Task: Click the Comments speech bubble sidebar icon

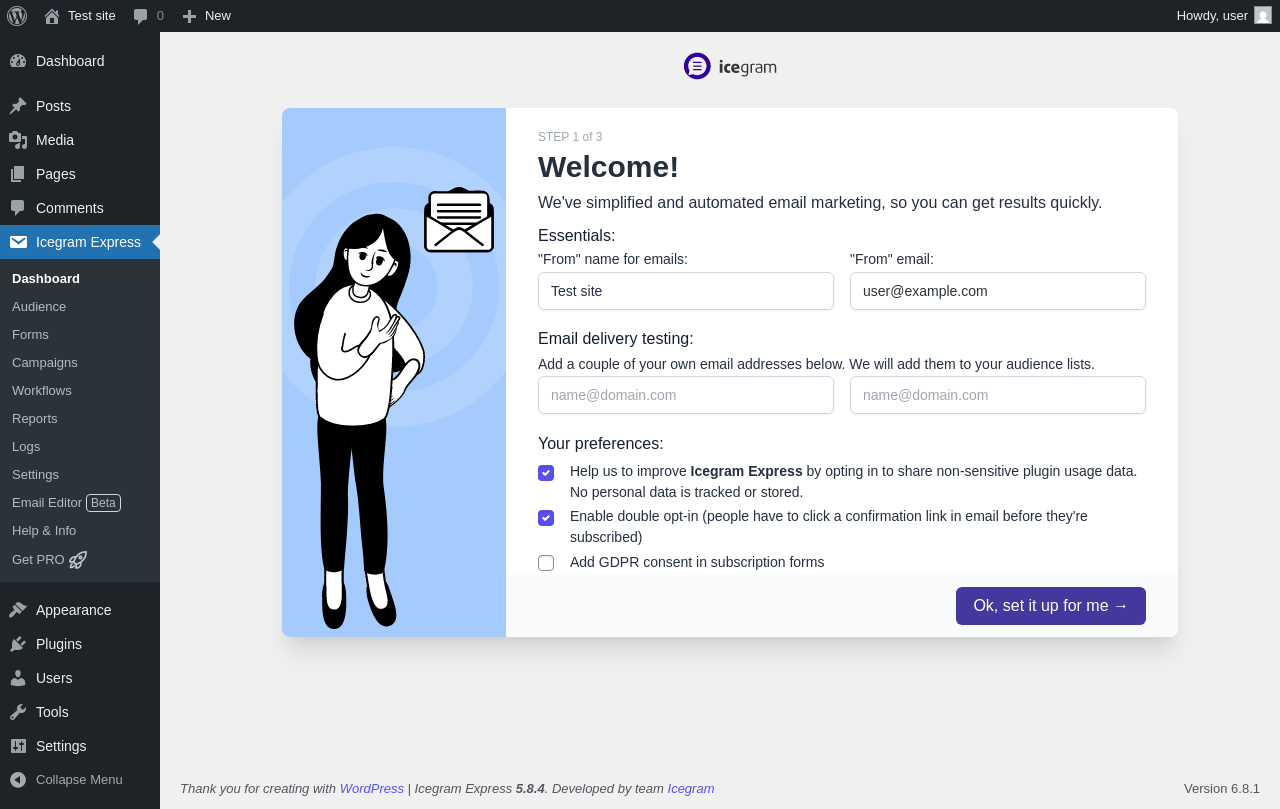Action: [18, 208]
